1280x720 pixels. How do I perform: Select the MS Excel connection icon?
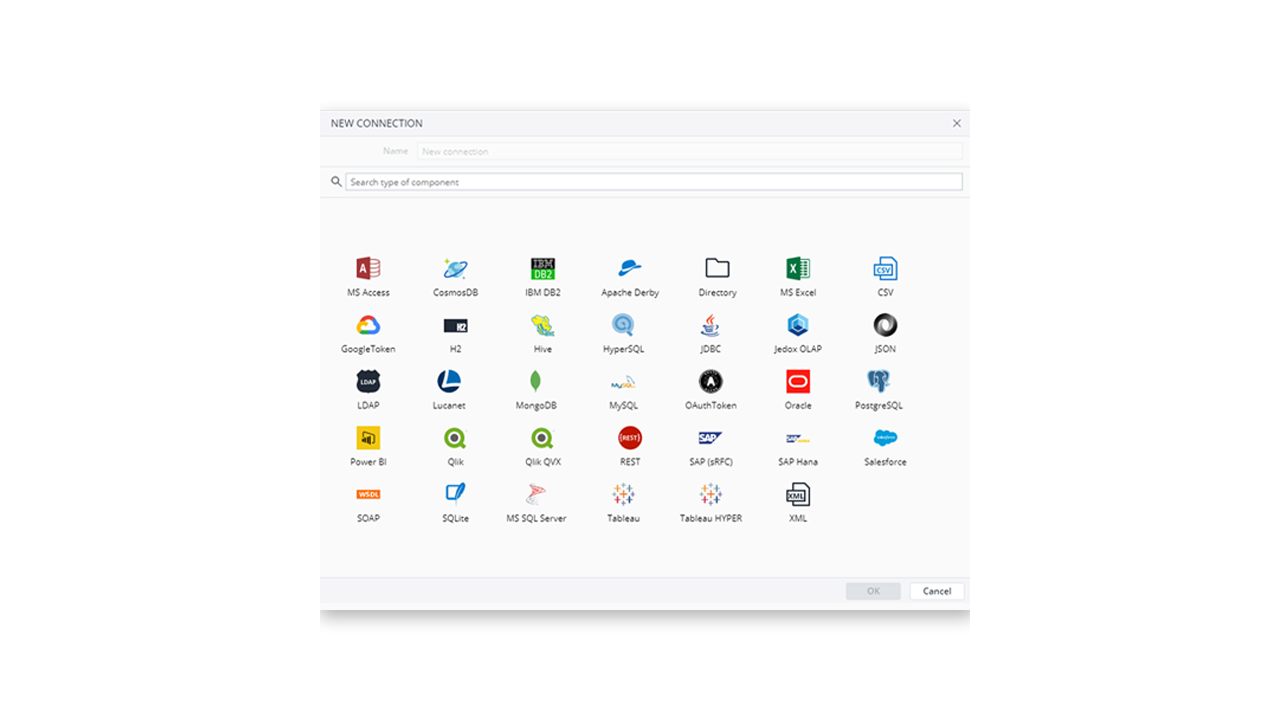click(798, 268)
